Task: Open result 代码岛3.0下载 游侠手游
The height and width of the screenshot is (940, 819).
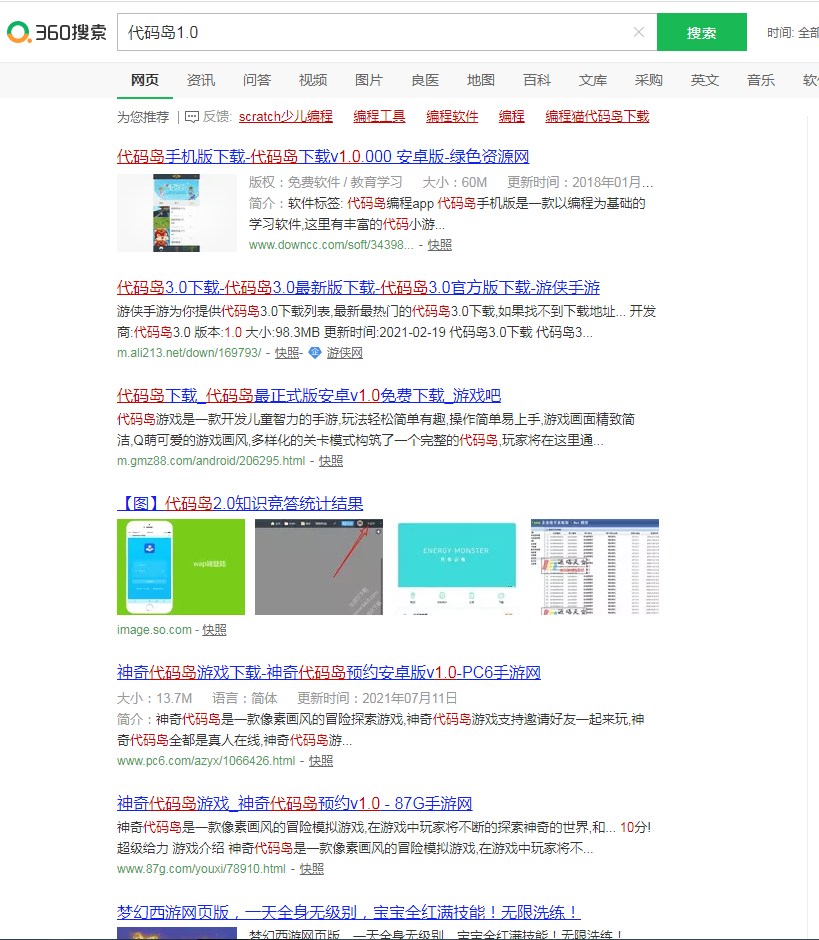Action: coord(358,288)
